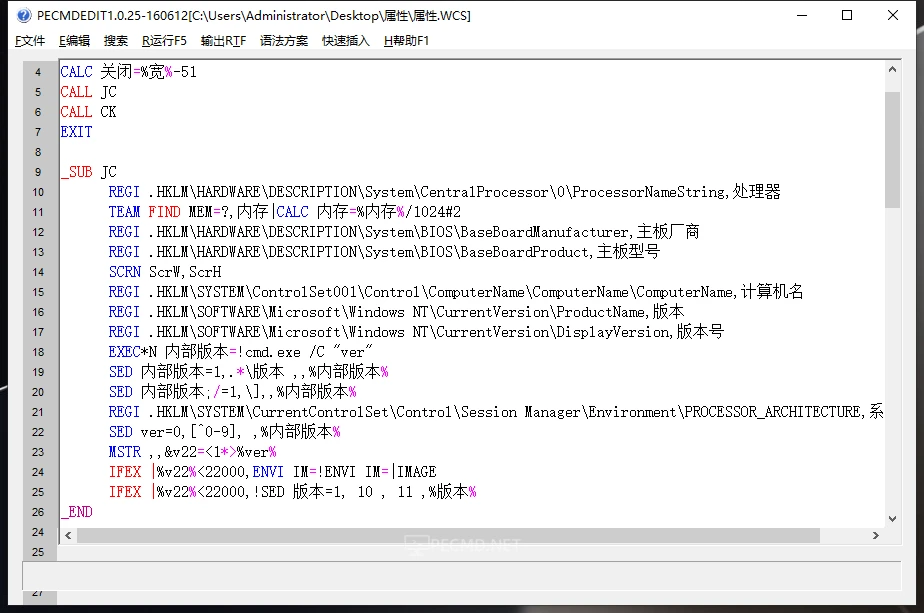Click the vertical scrollbar thumb

coord(892,149)
